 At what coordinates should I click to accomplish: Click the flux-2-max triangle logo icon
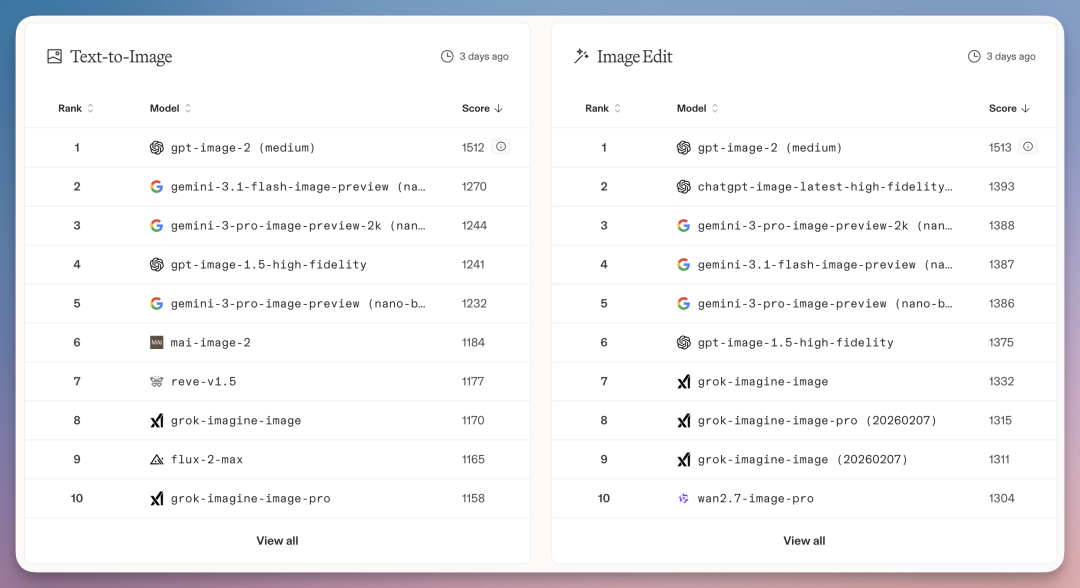pyautogui.click(x=156, y=460)
